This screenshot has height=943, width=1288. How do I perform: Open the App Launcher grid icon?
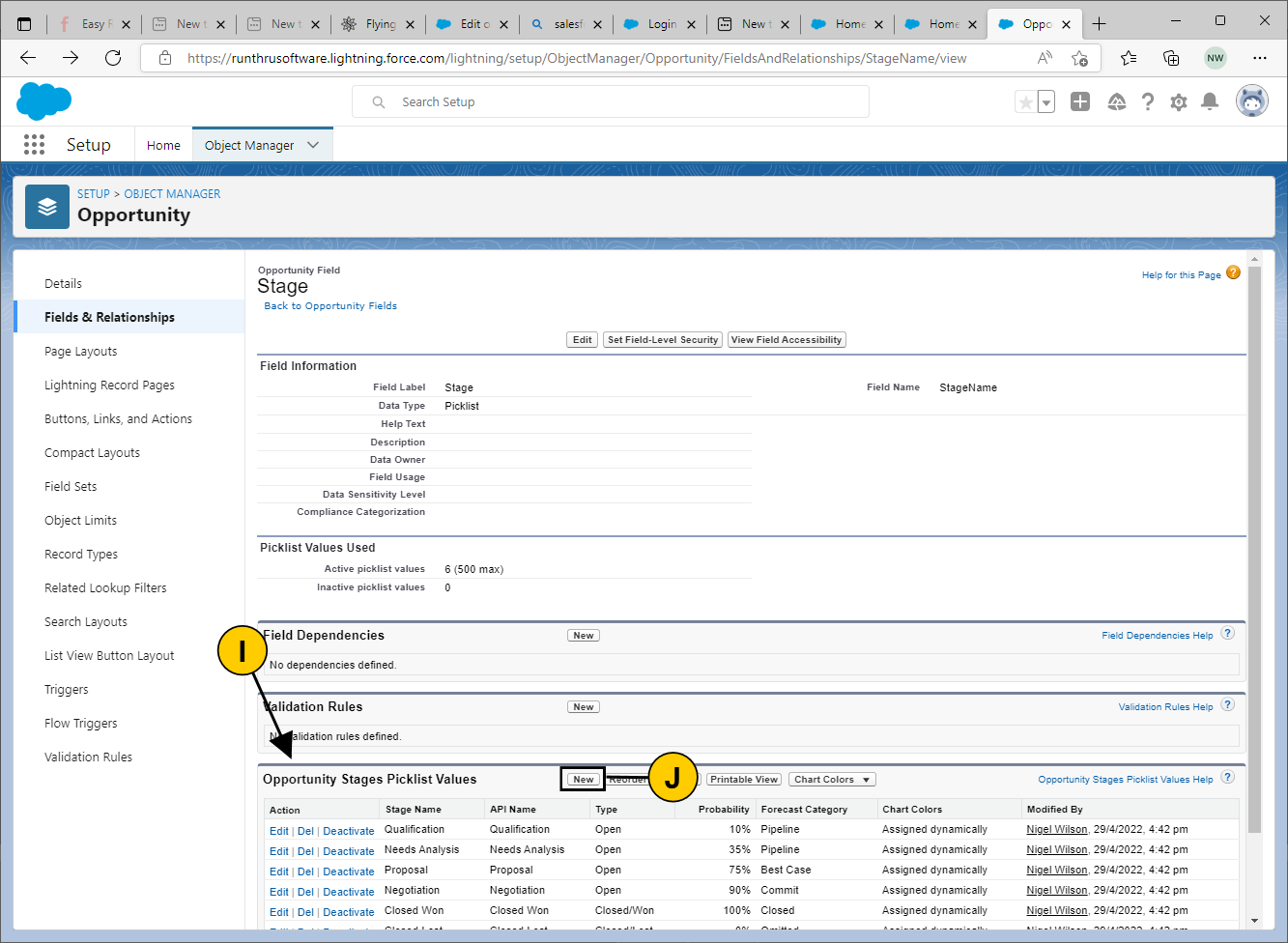coord(34,145)
